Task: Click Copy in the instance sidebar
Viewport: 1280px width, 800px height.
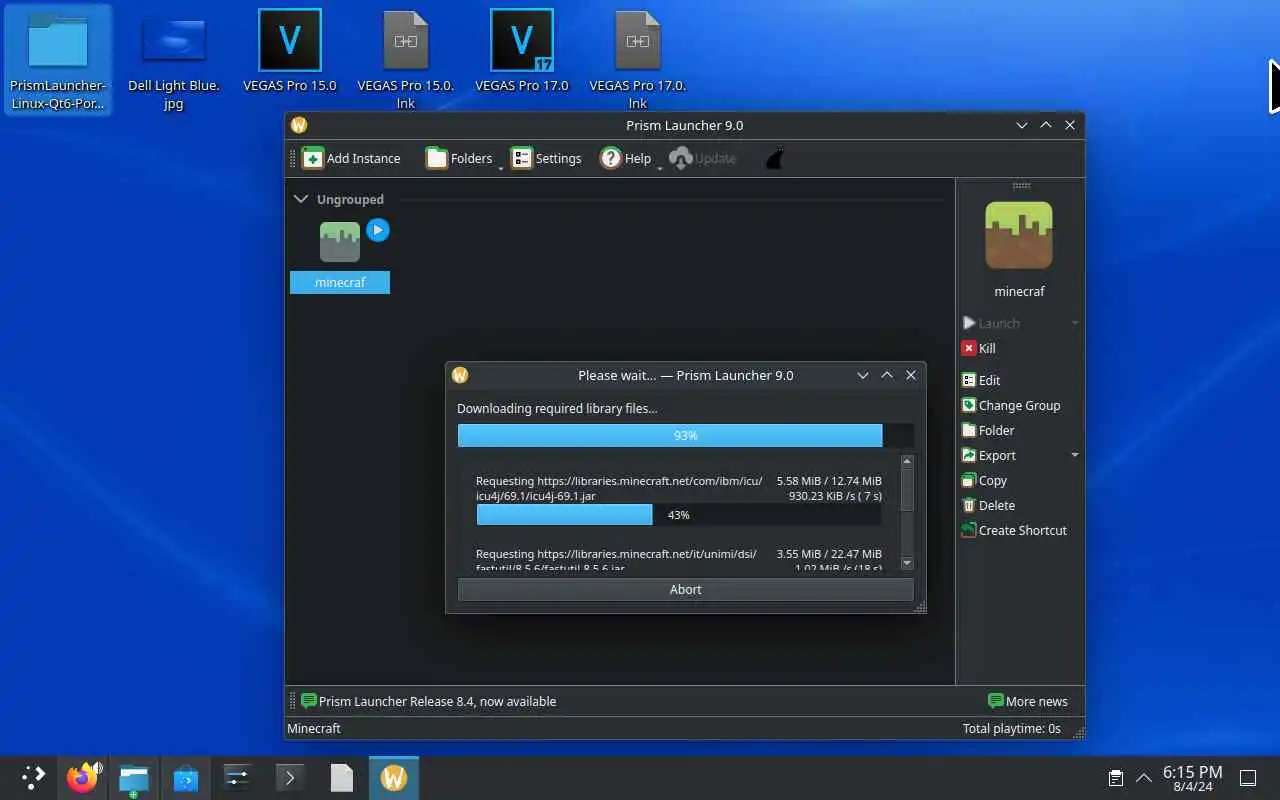Action: click(985, 480)
